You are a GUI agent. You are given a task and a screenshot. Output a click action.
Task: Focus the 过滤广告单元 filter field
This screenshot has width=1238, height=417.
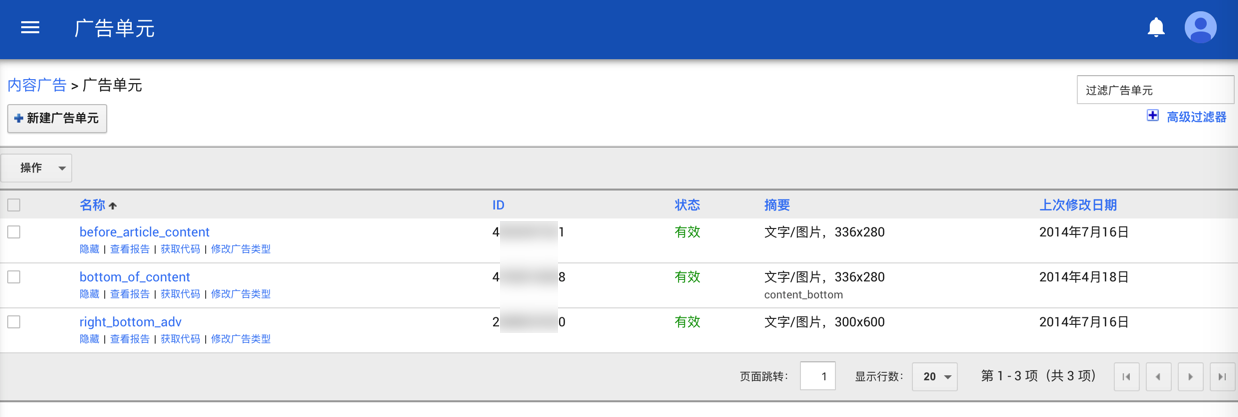coord(1155,90)
